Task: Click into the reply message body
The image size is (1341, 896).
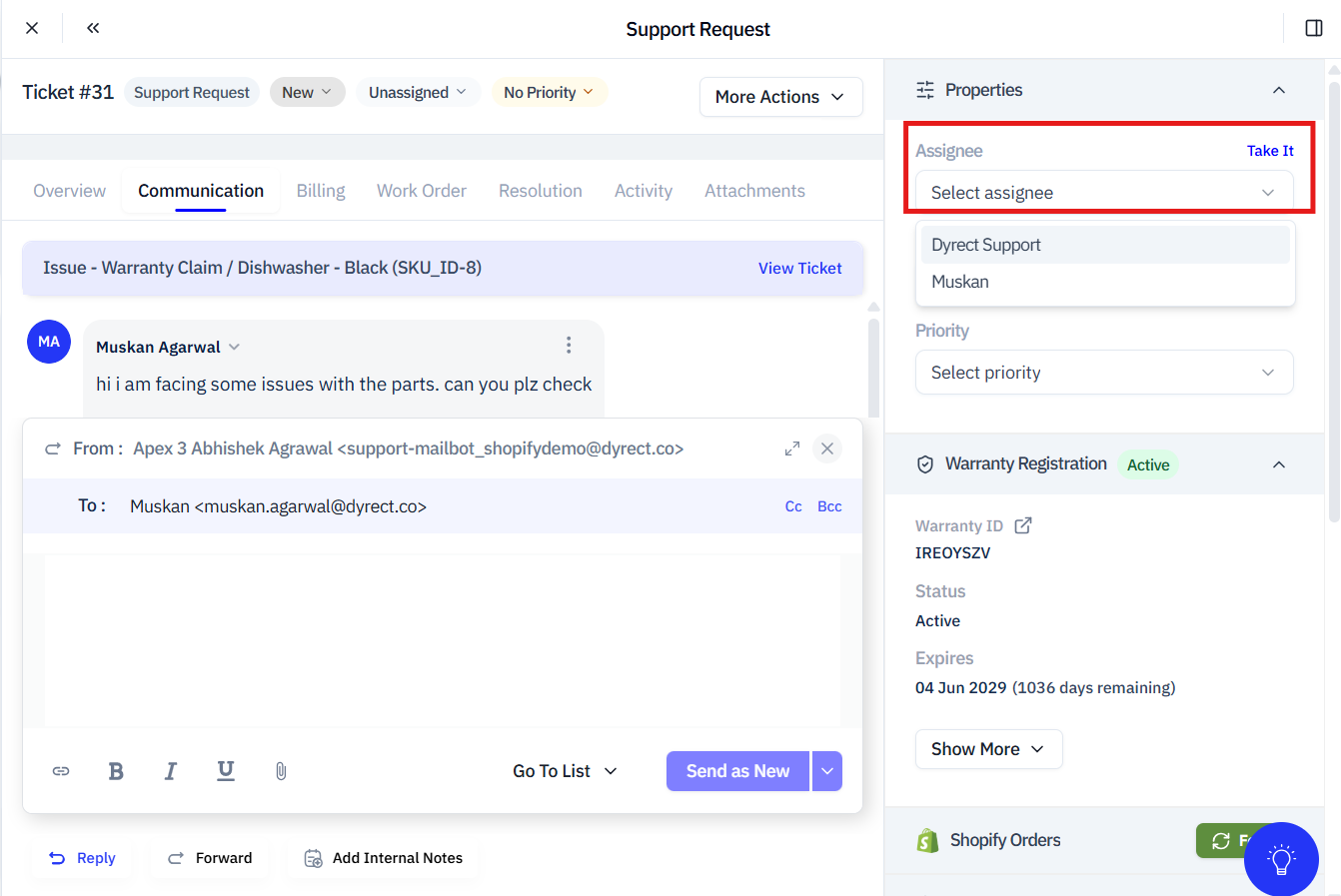Action: pyautogui.click(x=443, y=640)
